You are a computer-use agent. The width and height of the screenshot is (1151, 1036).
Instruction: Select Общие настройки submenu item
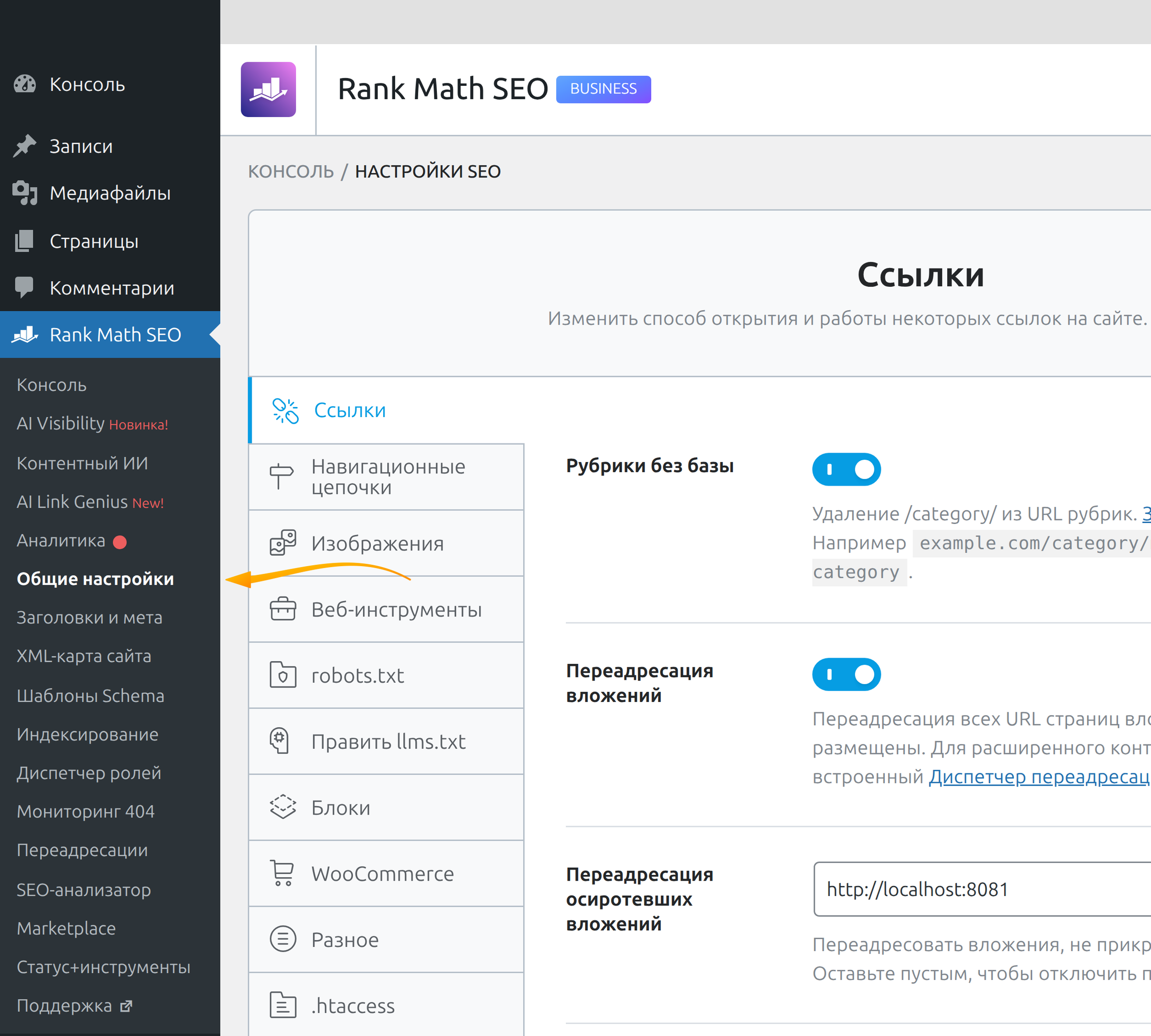[x=95, y=579]
